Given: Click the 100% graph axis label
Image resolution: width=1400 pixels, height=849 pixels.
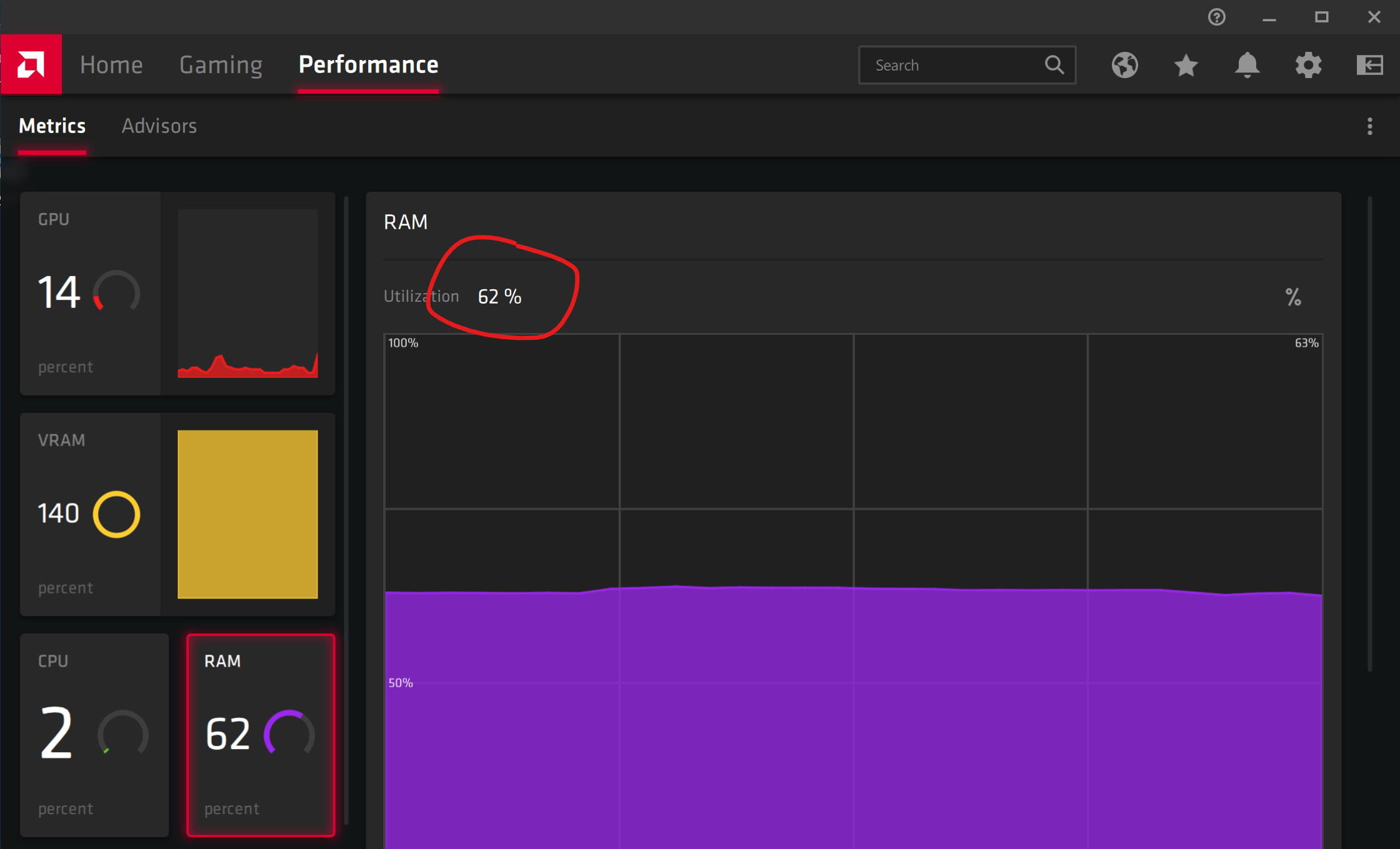Looking at the screenshot, I should (x=403, y=343).
